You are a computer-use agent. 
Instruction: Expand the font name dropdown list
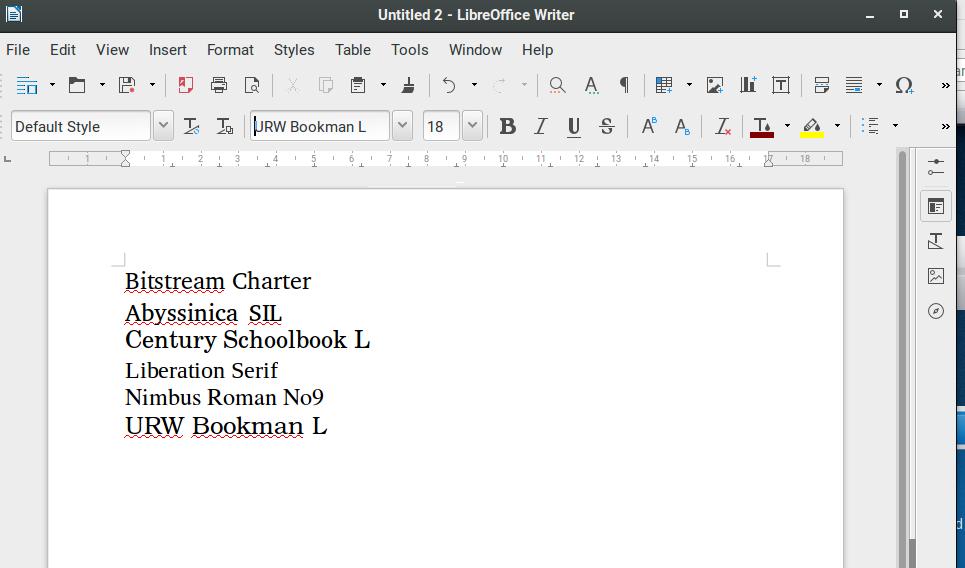(402, 126)
